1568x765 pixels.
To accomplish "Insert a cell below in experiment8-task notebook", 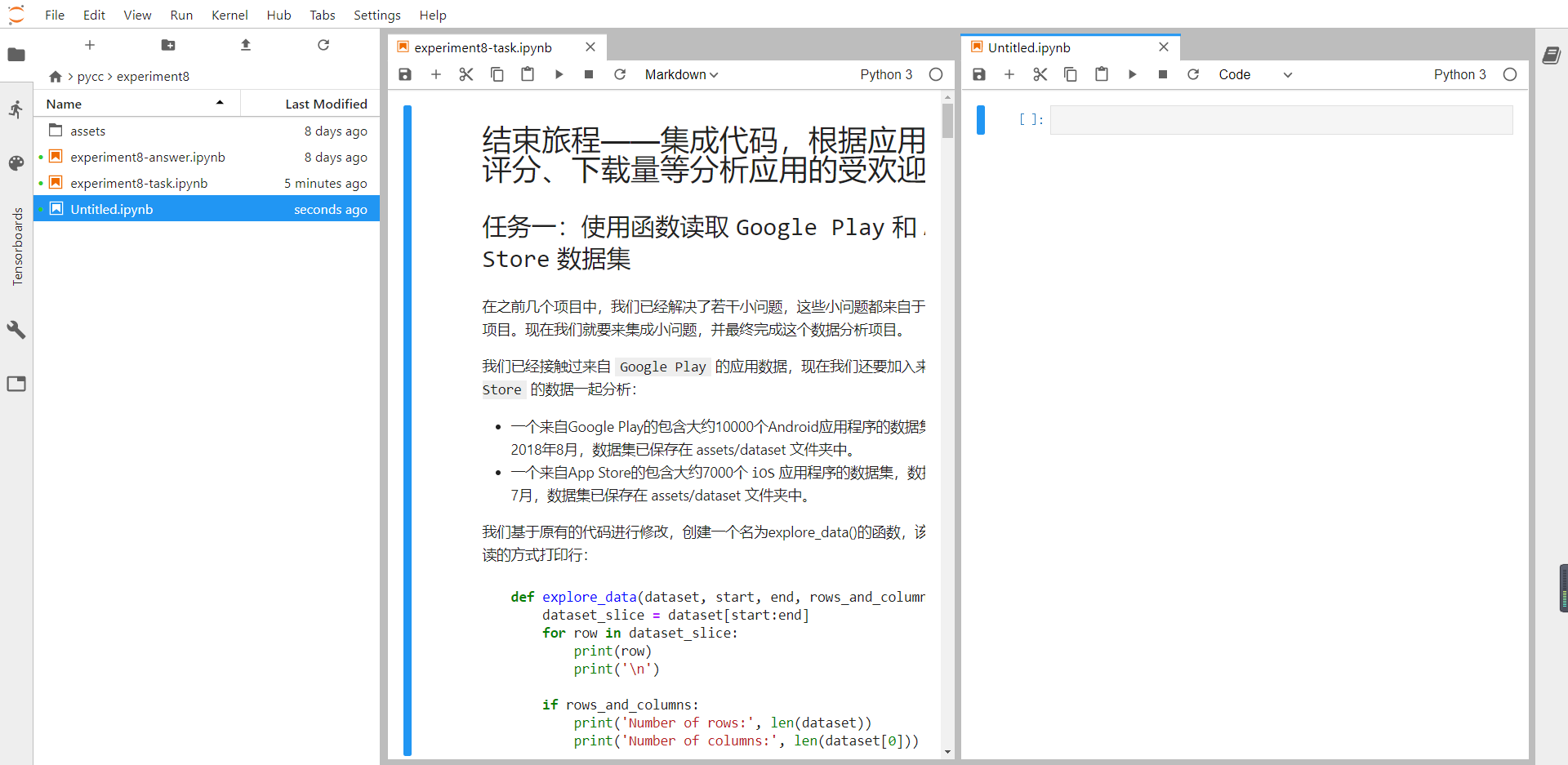I will coord(436,74).
